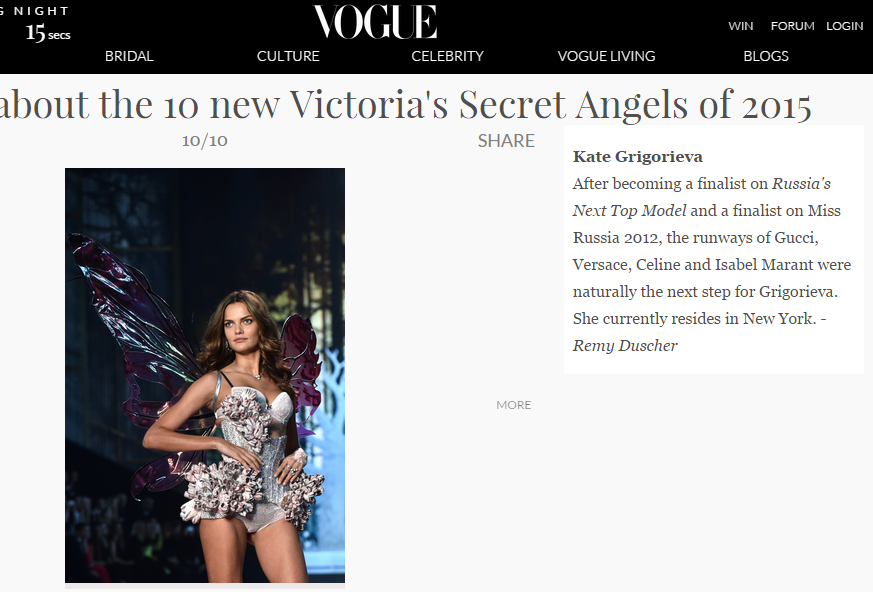Click the SHARE button above the gallery
This screenshot has width=873, height=592.
pos(506,141)
